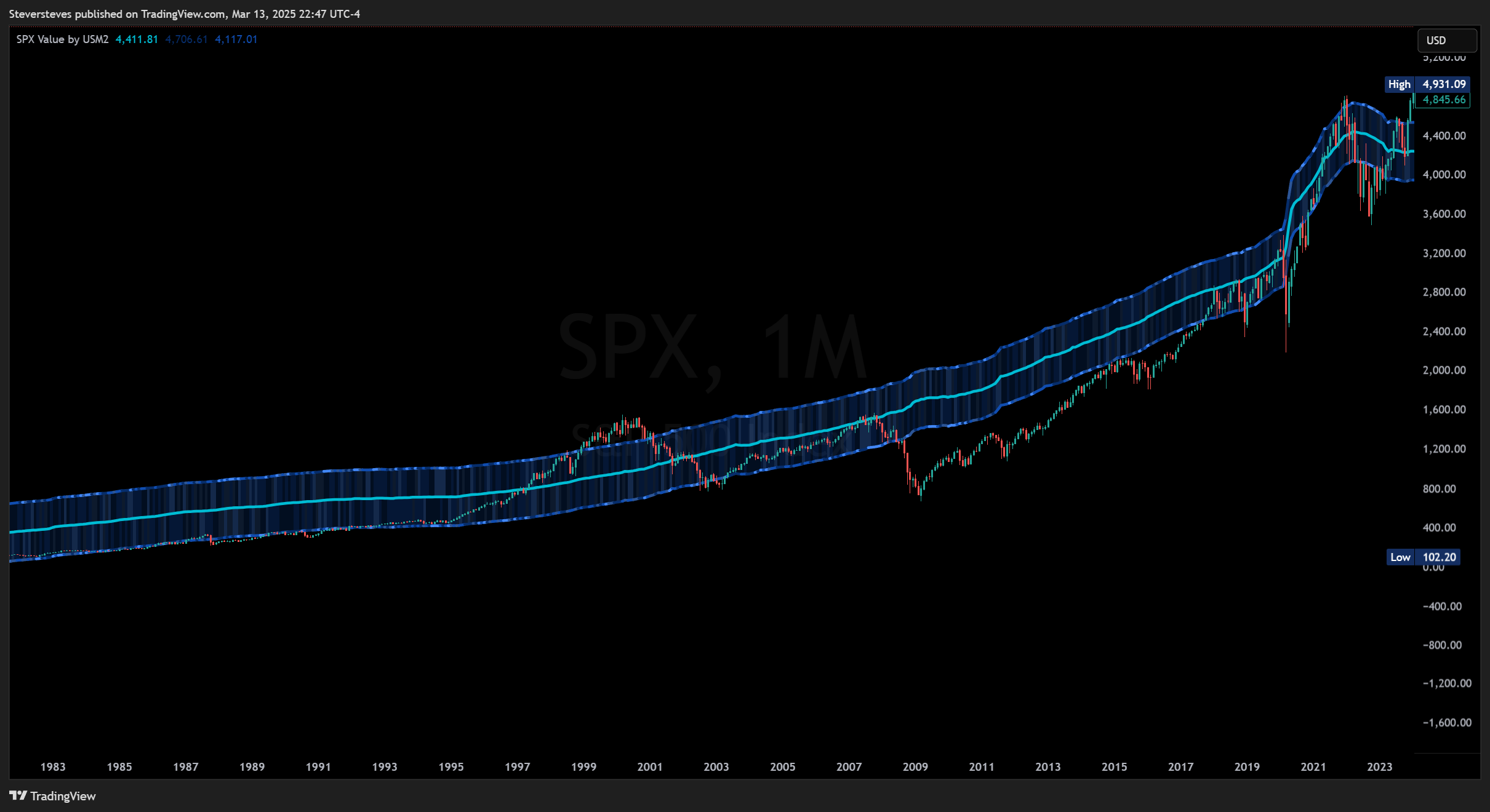Image resolution: width=1490 pixels, height=812 pixels.
Task: Click the 1,200.00 price axis label
Action: [1444, 449]
